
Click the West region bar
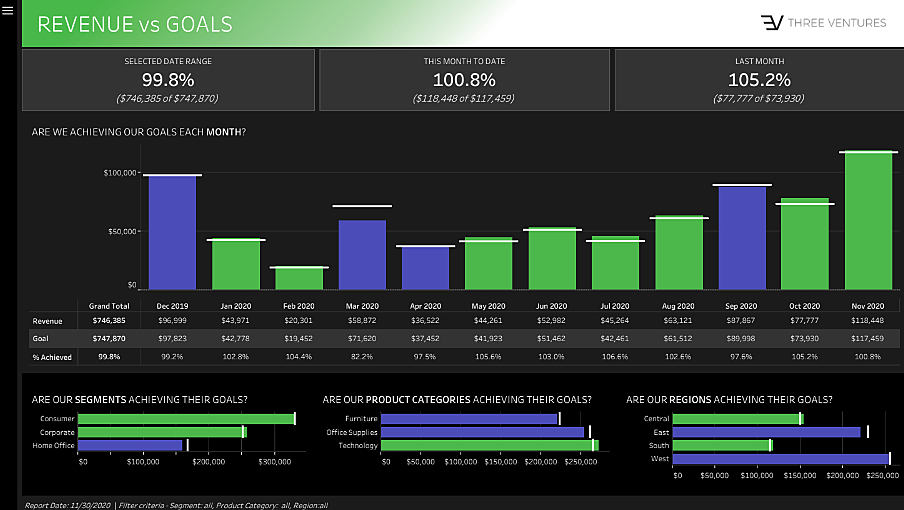click(x=780, y=458)
